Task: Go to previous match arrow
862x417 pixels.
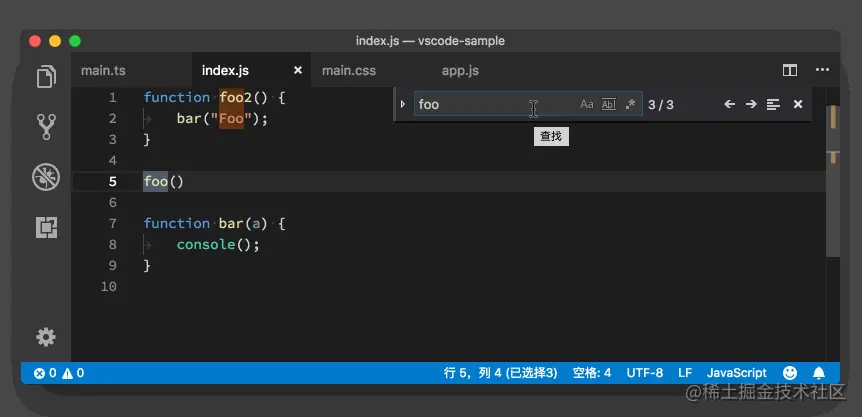Action: click(x=730, y=104)
